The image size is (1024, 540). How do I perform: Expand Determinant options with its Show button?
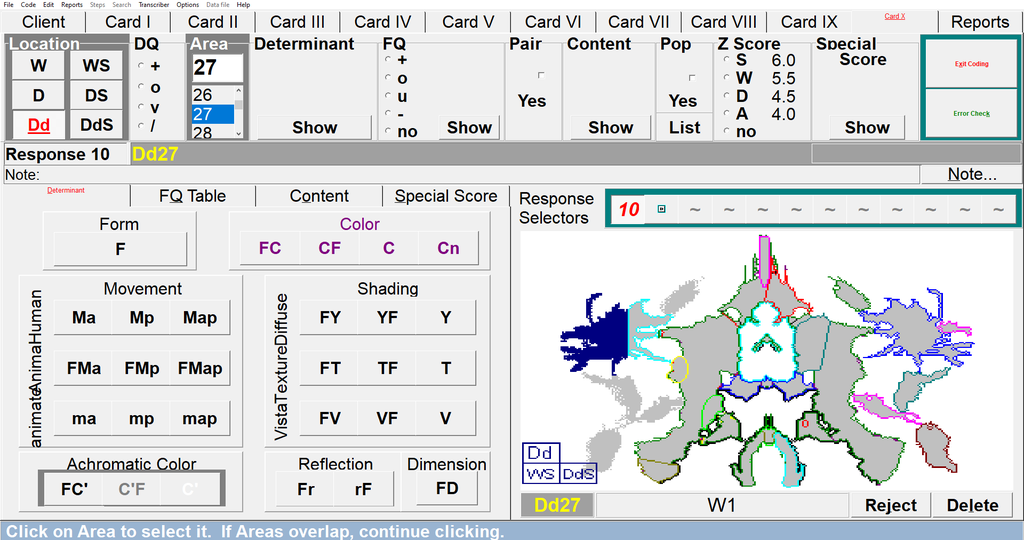(314, 127)
